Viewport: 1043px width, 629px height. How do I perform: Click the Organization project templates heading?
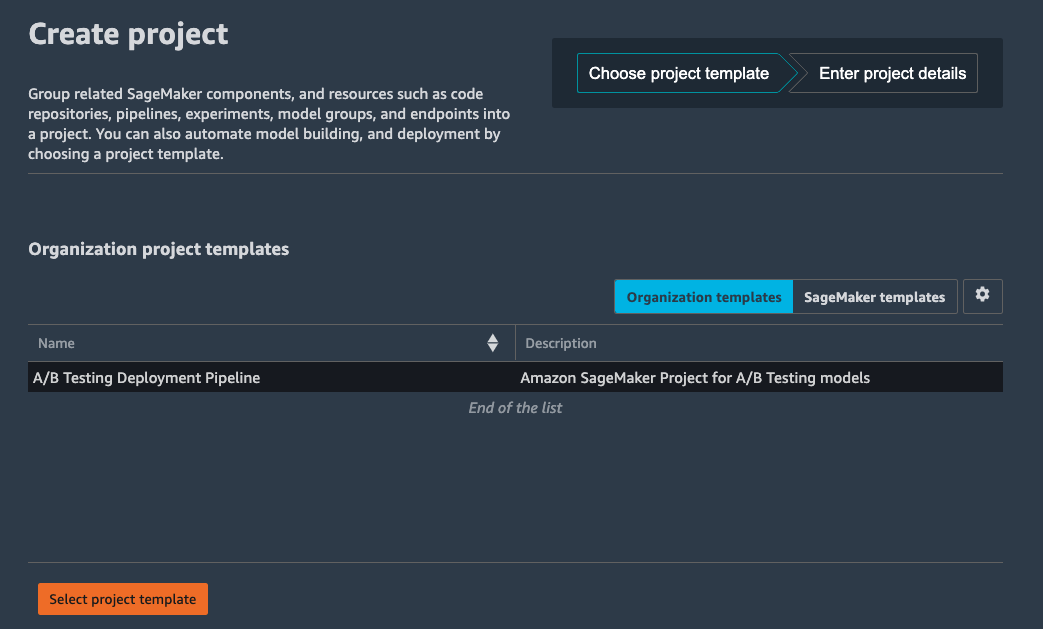tap(158, 249)
